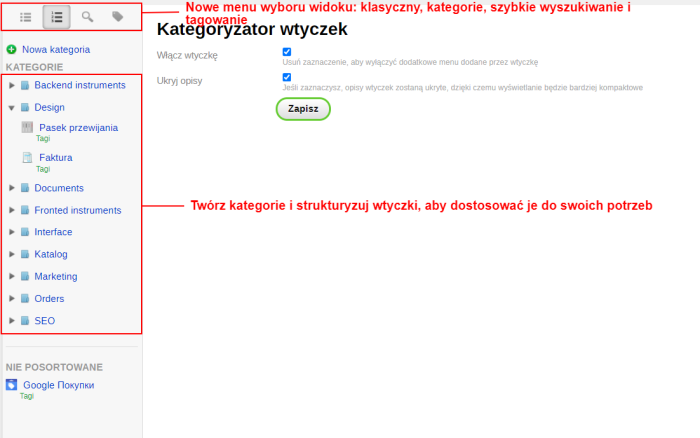
Task: Click the Interface folder icon
Action: tap(25, 232)
